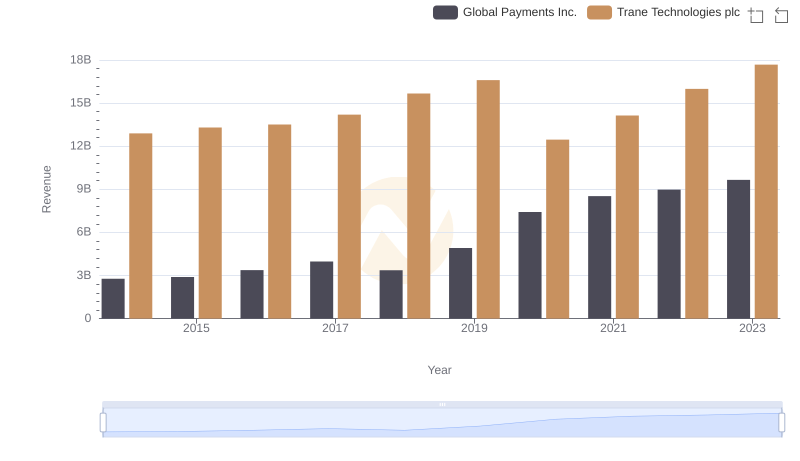The height and width of the screenshot is (461, 800).
Task: Click the 18B y-axis label
Action: (x=81, y=60)
